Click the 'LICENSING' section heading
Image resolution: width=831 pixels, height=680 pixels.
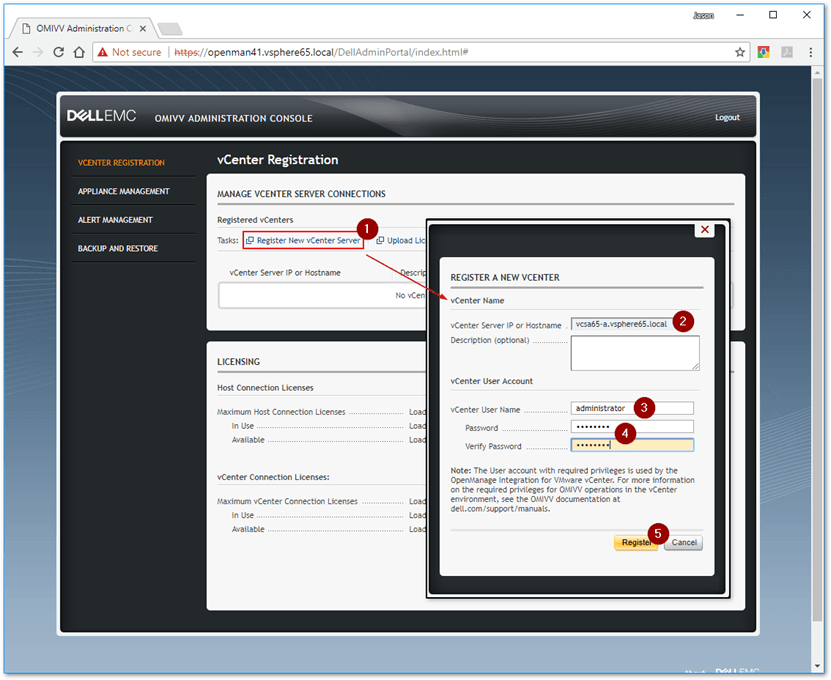238,362
